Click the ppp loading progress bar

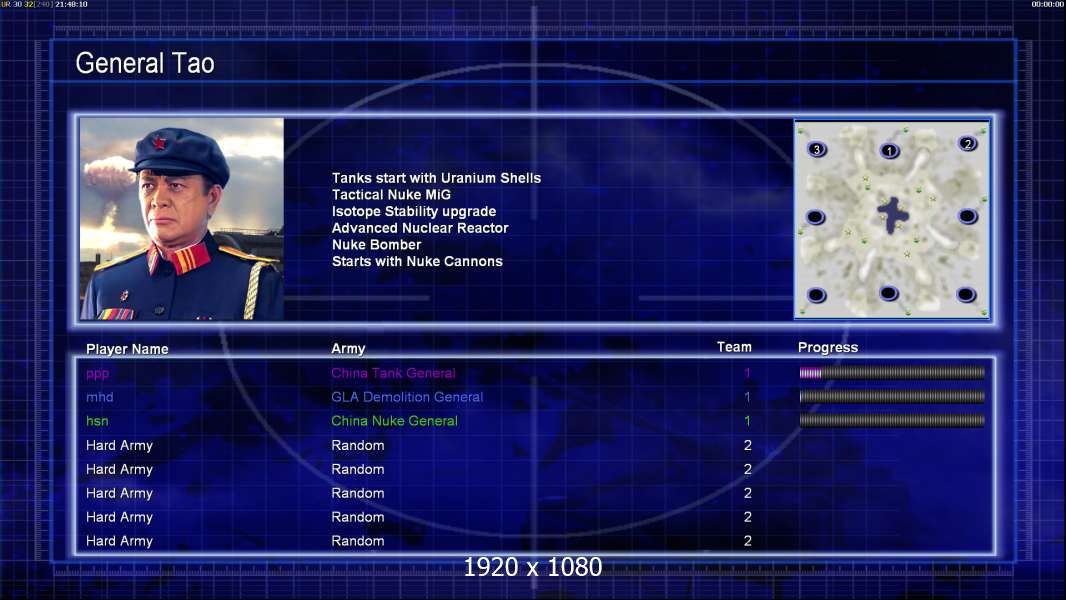pos(892,372)
